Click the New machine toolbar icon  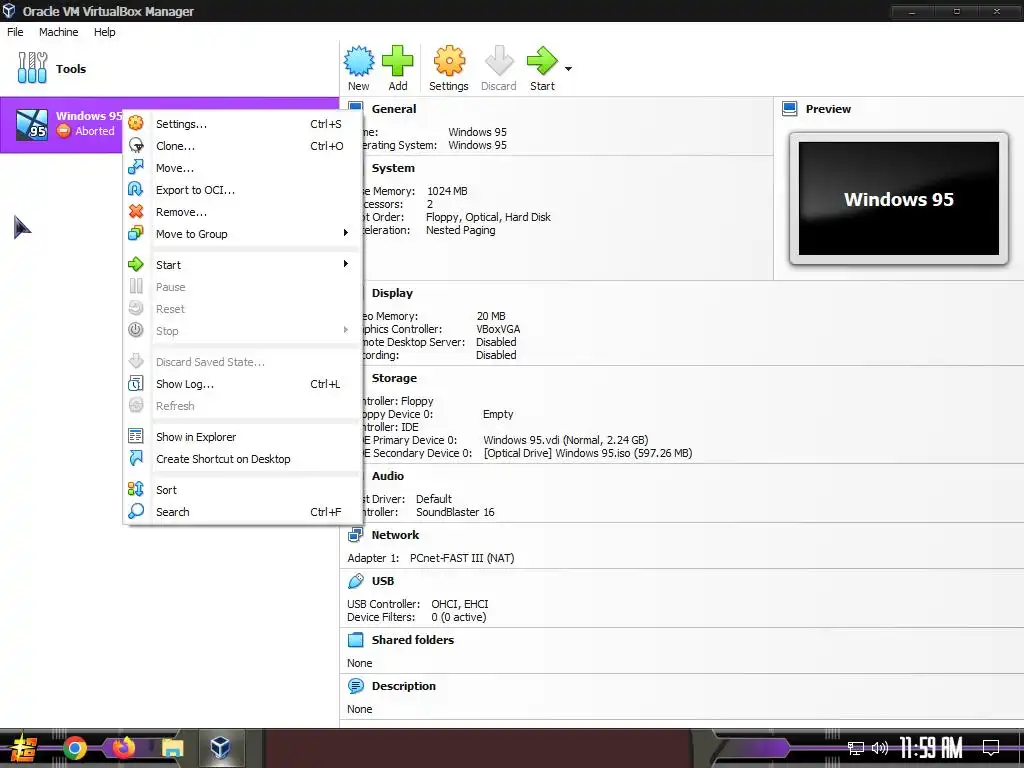click(x=359, y=61)
